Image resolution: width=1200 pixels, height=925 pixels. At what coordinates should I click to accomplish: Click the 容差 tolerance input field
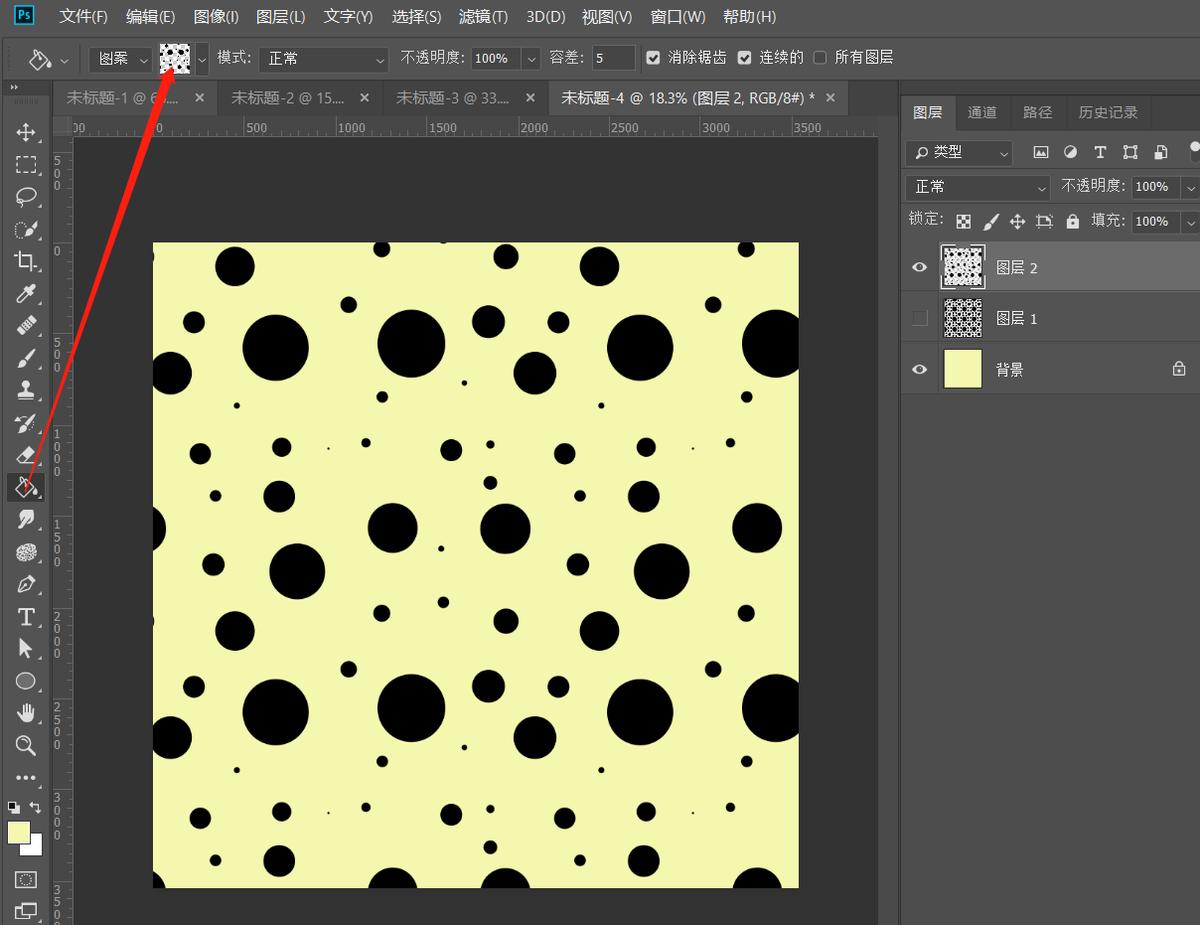tap(613, 58)
